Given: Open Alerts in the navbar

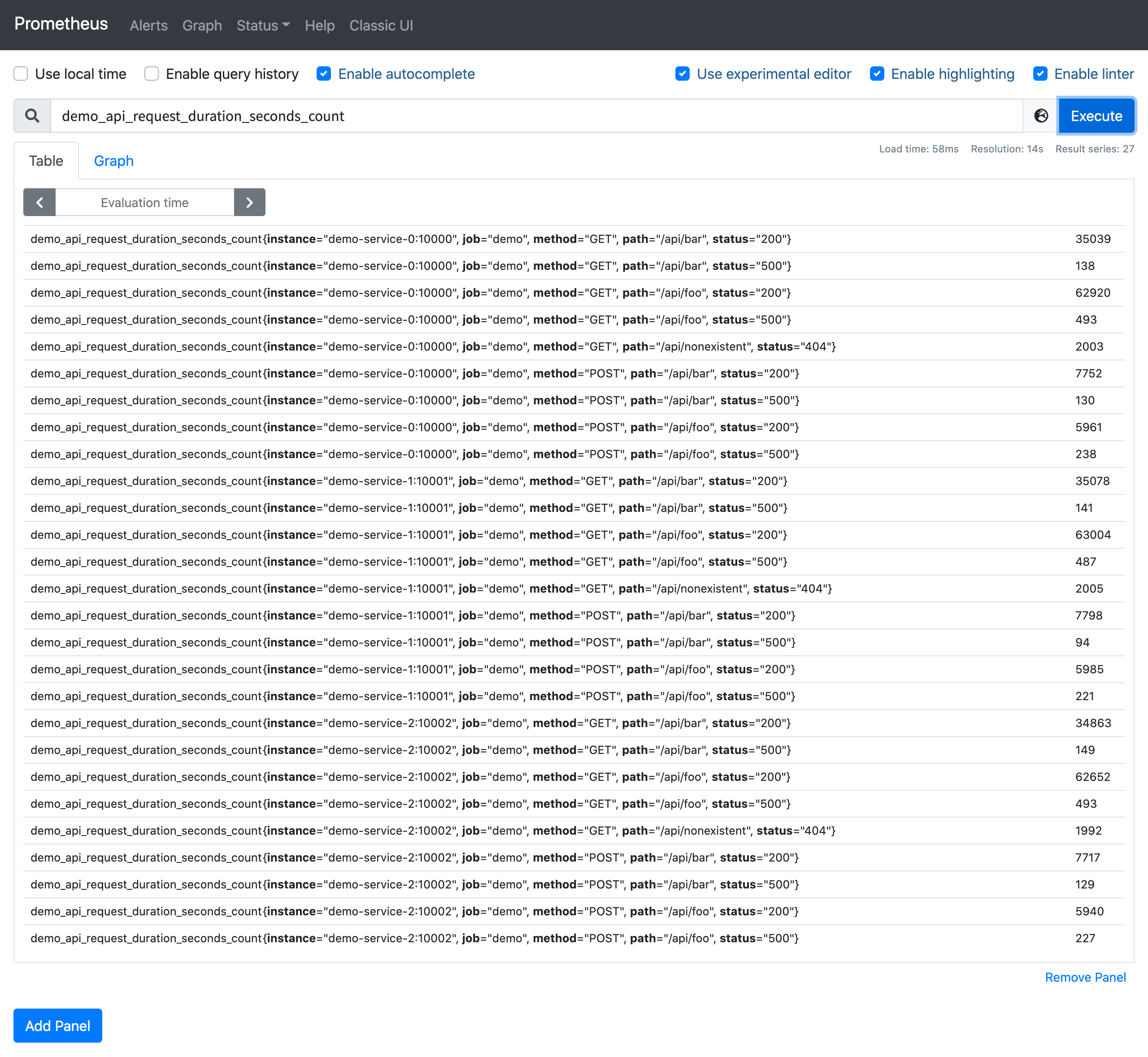Looking at the screenshot, I should [x=149, y=26].
